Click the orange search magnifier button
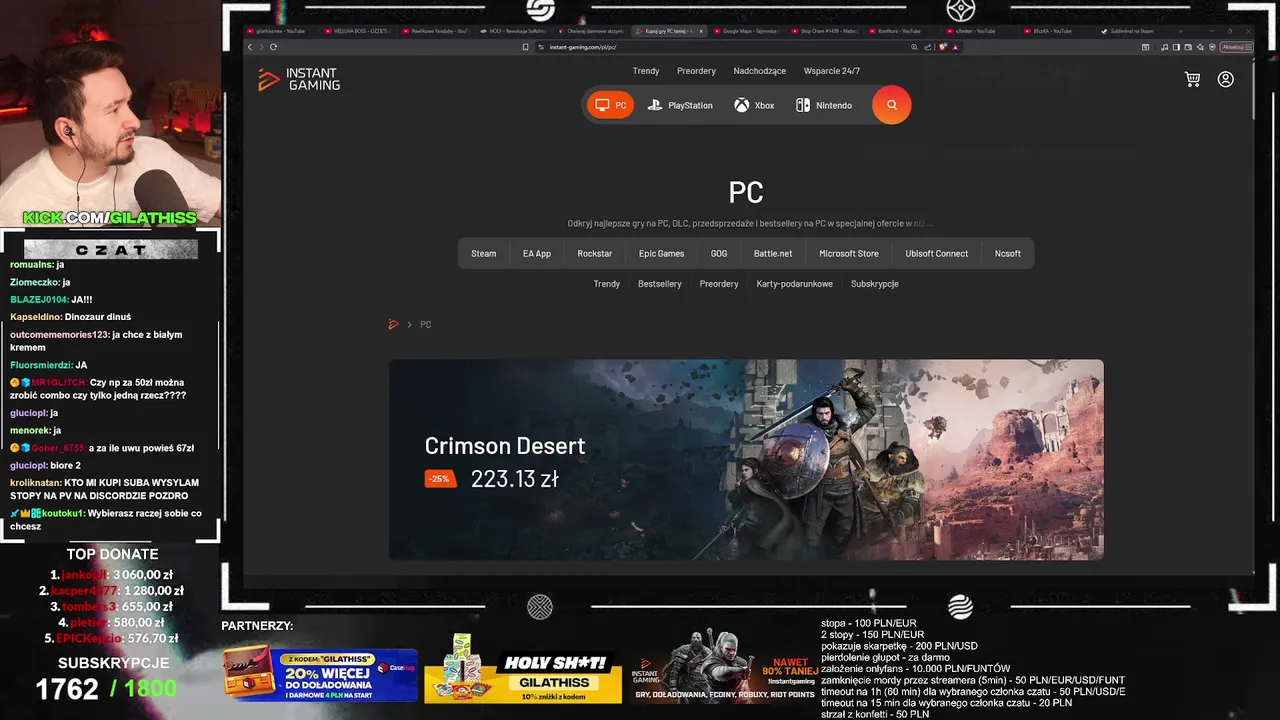Image resolution: width=1280 pixels, height=720 pixels. coord(891,105)
